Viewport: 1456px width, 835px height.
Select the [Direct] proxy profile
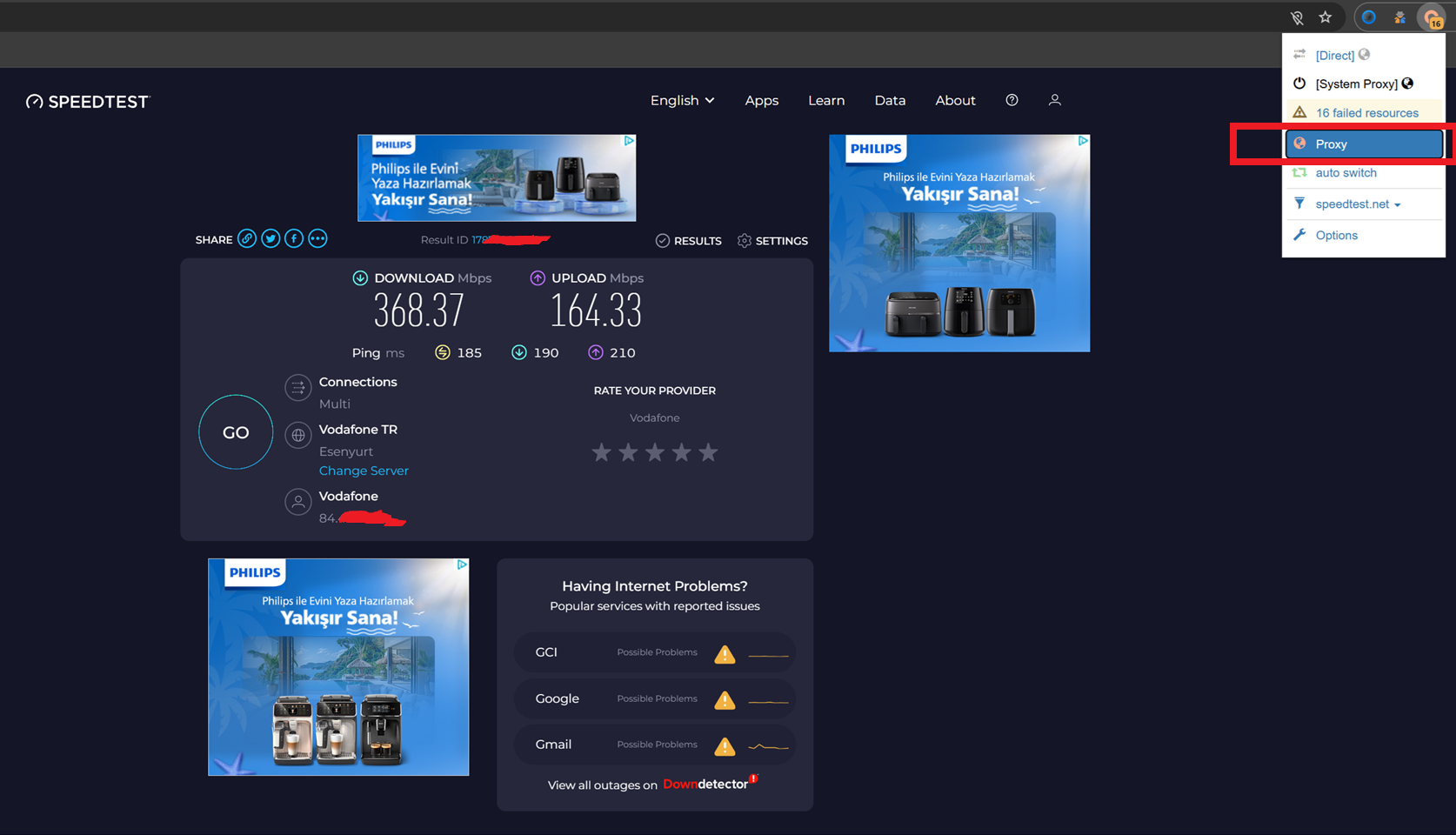pyautogui.click(x=1364, y=55)
